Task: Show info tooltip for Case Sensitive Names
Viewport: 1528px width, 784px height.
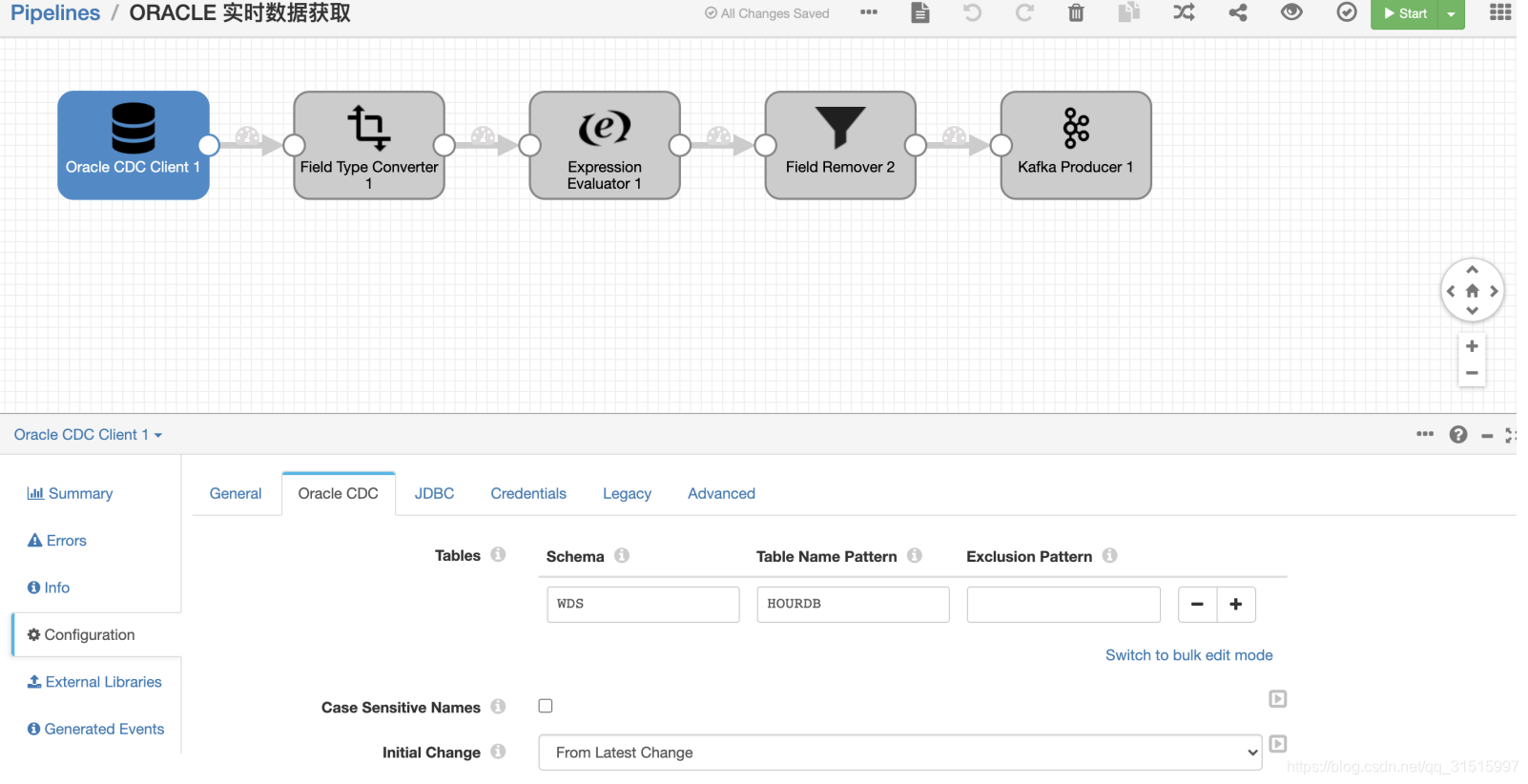Action: point(498,706)
